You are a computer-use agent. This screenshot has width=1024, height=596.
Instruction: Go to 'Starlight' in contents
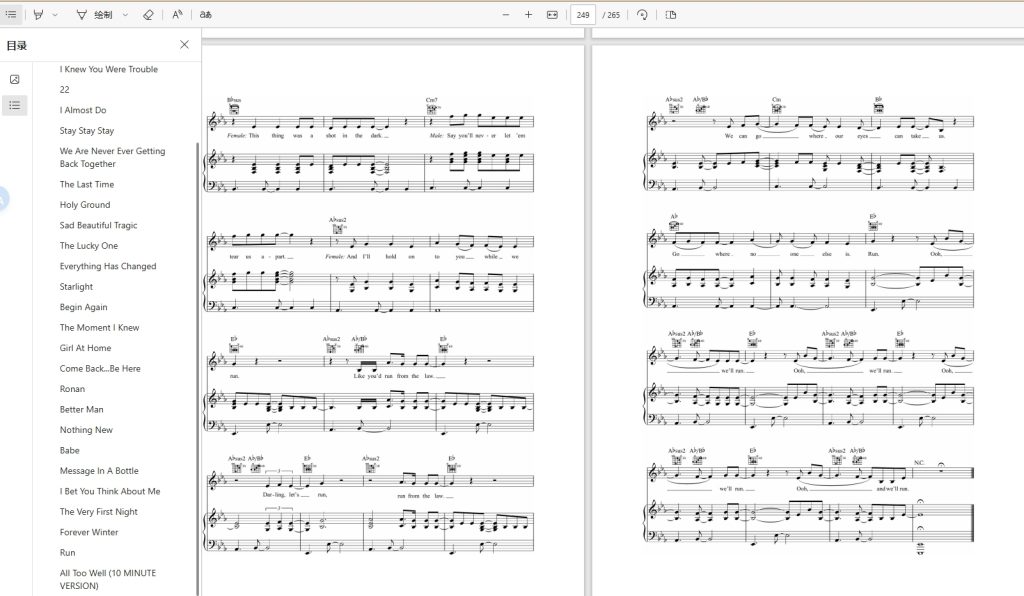(x=76, y=287)
